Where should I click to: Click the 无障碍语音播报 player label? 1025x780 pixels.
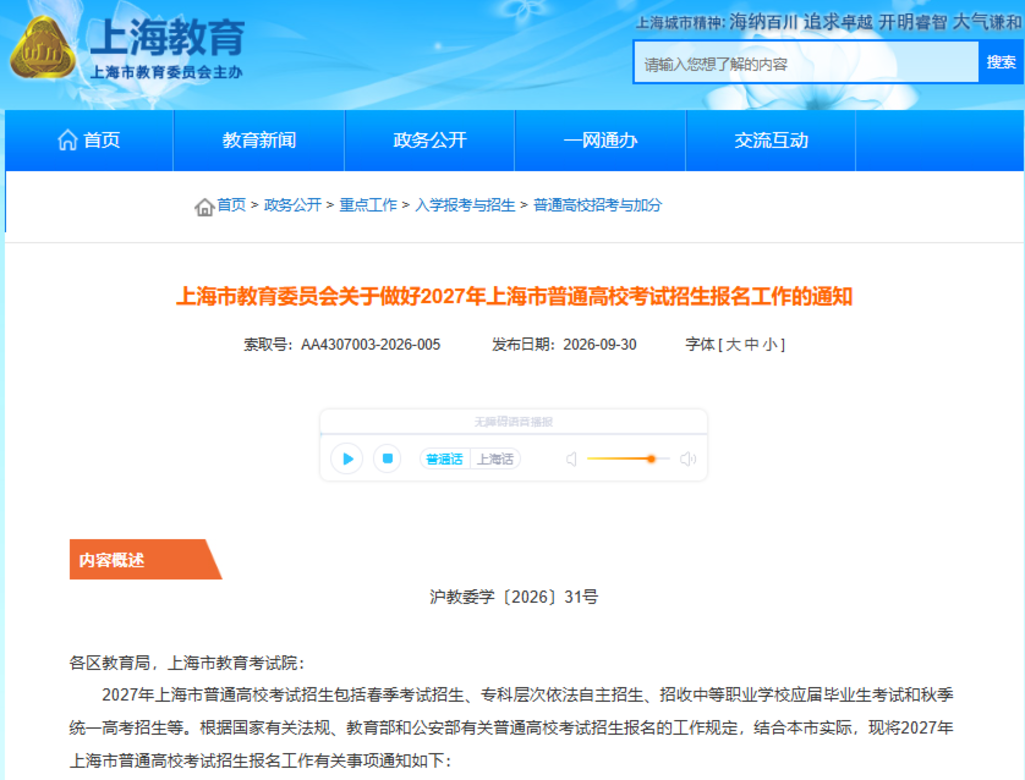514,422
